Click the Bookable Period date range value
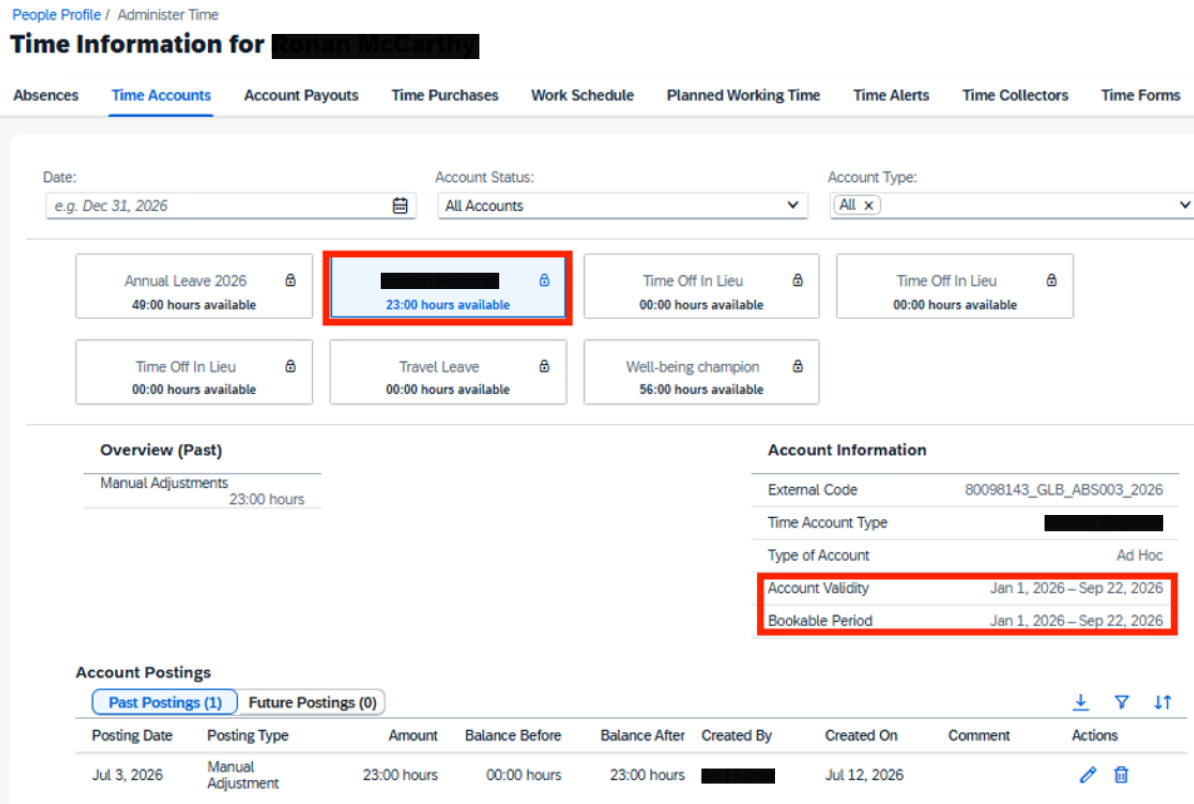Image resolution: width=1194 pixels, height=804 pixels. click(1076, 621)
